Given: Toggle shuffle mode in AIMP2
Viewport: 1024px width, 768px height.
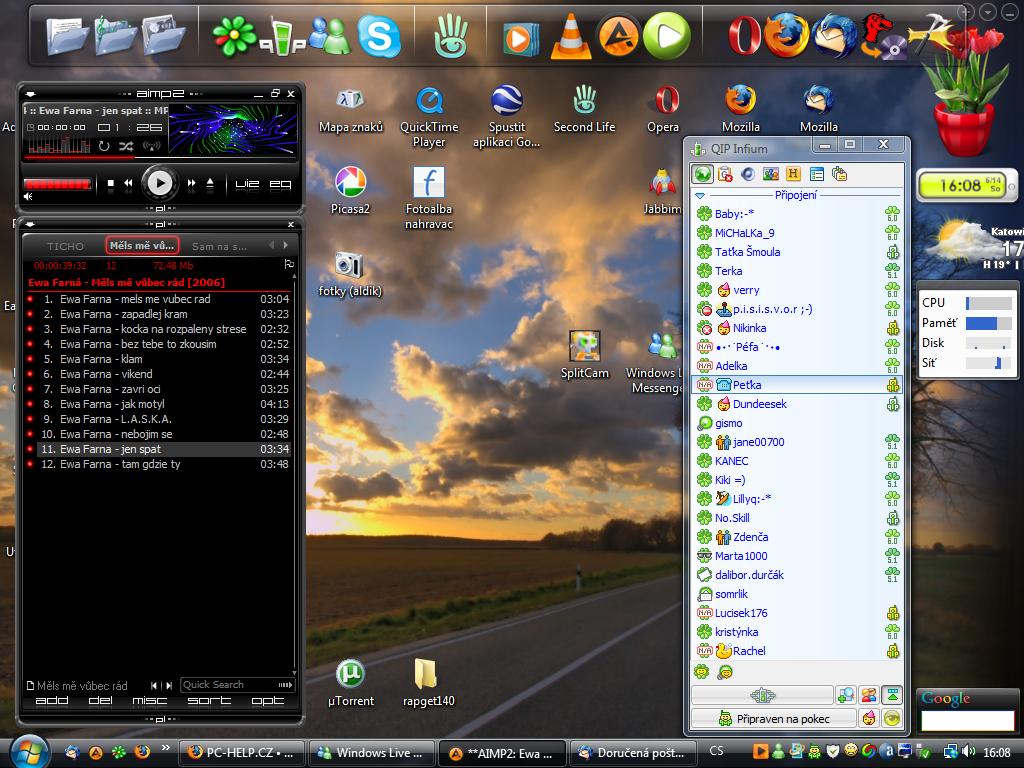Looking at the screenshot, I should pos(125,147).
